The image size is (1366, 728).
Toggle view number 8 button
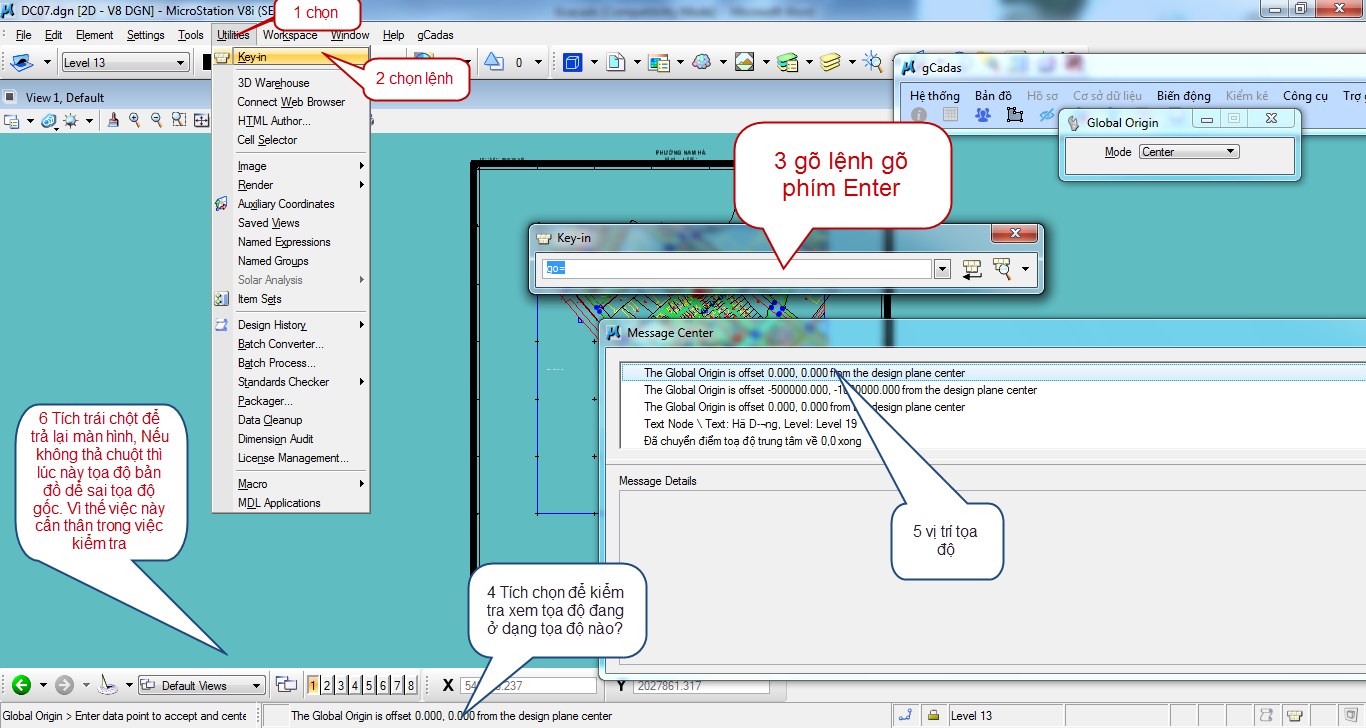411,685
